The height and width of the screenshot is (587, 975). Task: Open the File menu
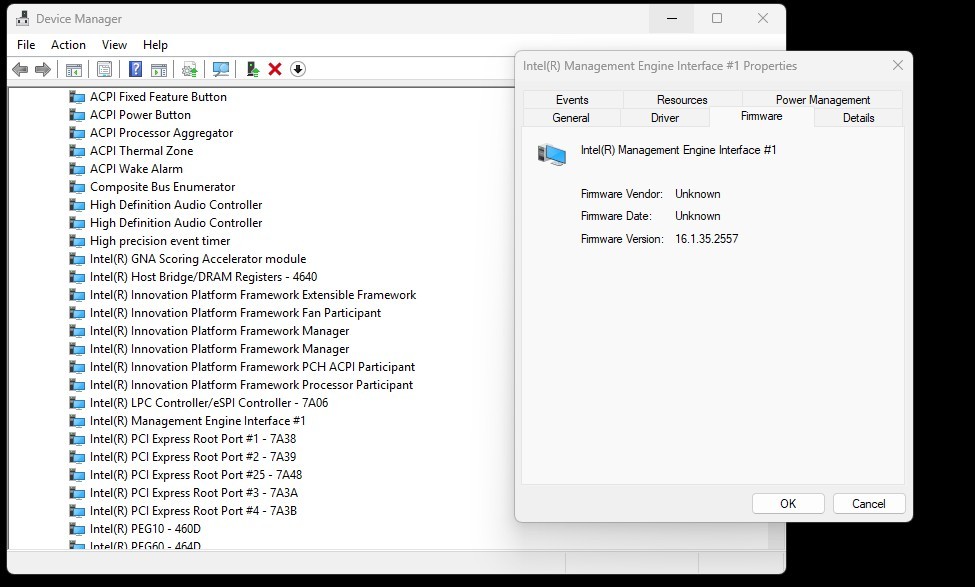pyautogui.click(x=26, y=45)
